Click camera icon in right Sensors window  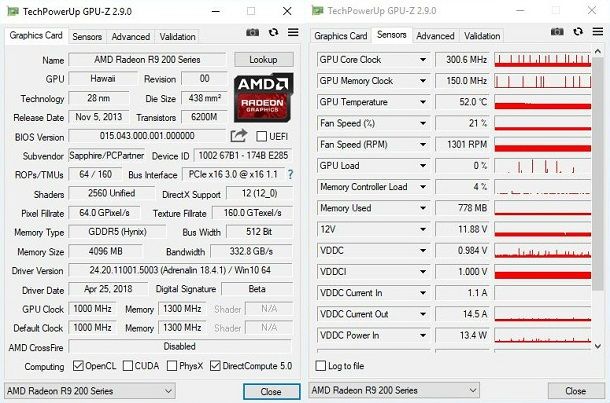pos(557,32)
